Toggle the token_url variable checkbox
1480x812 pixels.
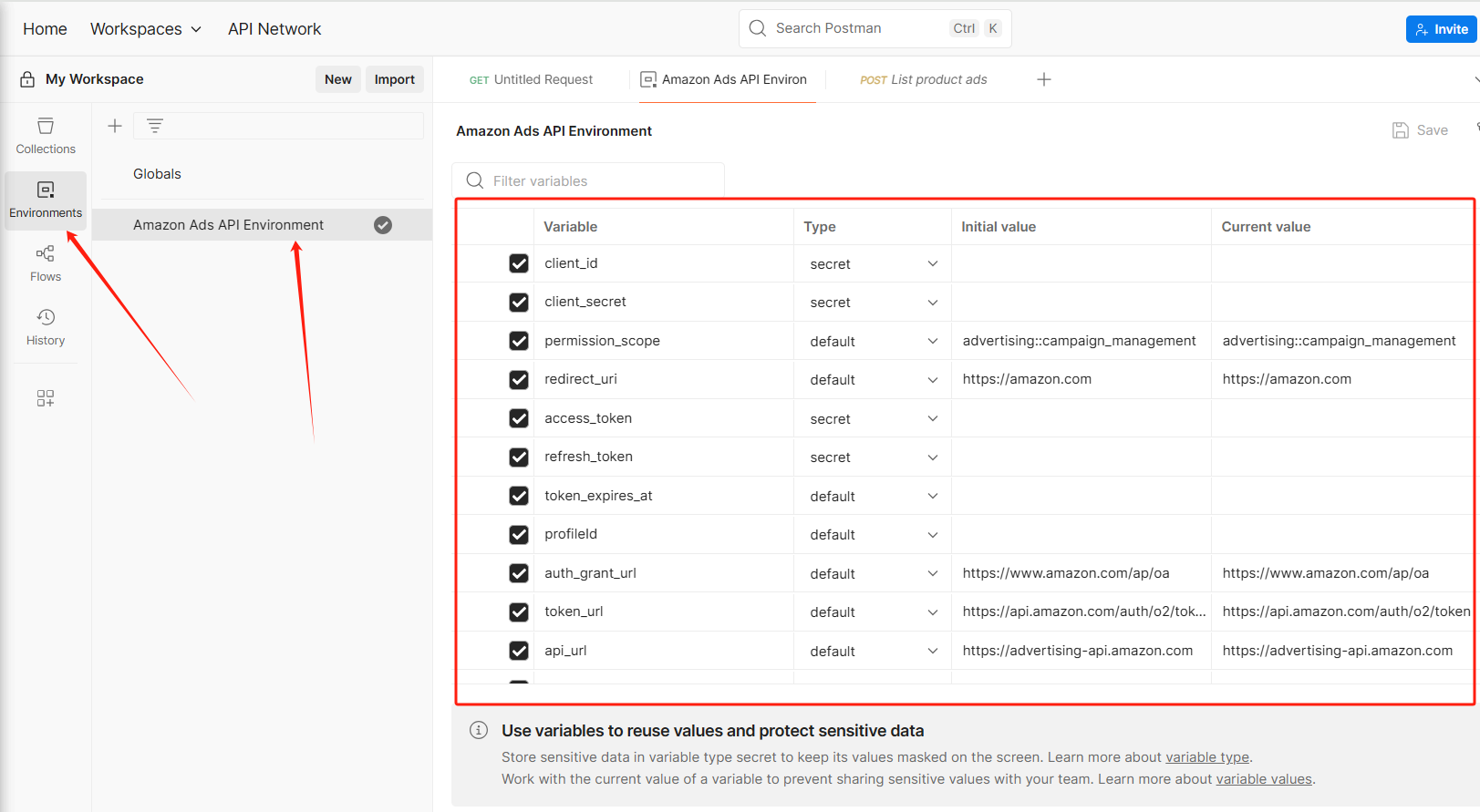tap(519, 612)
